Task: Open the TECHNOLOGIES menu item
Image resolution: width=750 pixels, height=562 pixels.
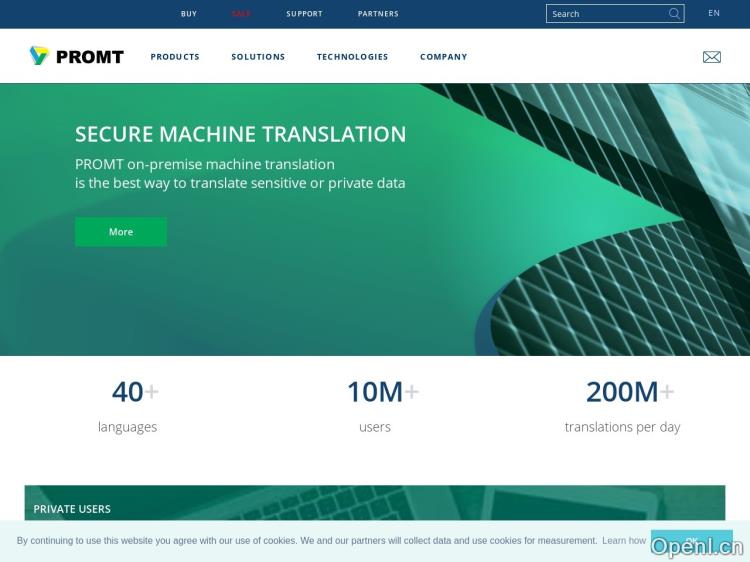Action: [x=352, y=57]
